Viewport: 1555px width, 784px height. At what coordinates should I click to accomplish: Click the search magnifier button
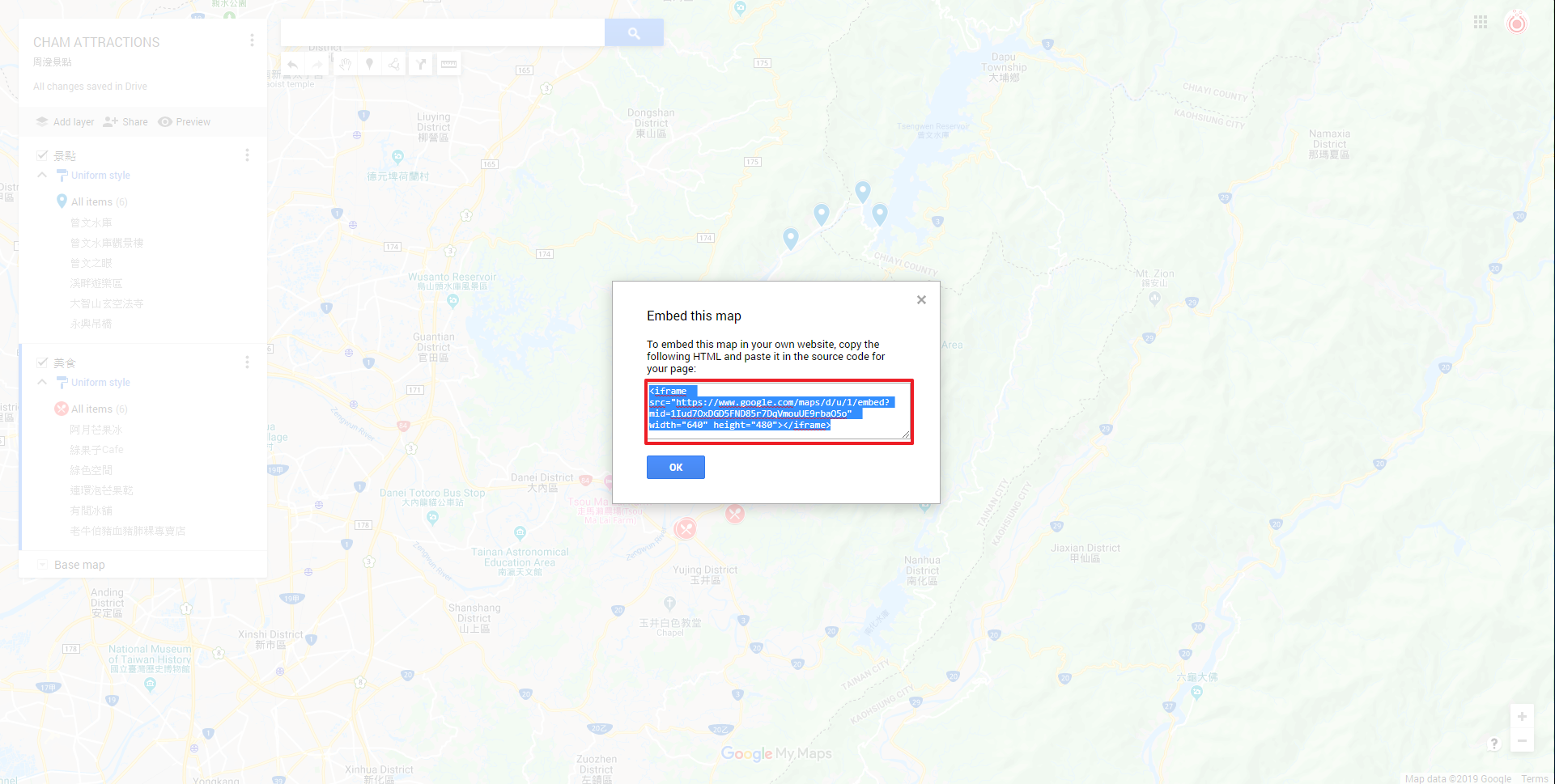tap(634, 33)
